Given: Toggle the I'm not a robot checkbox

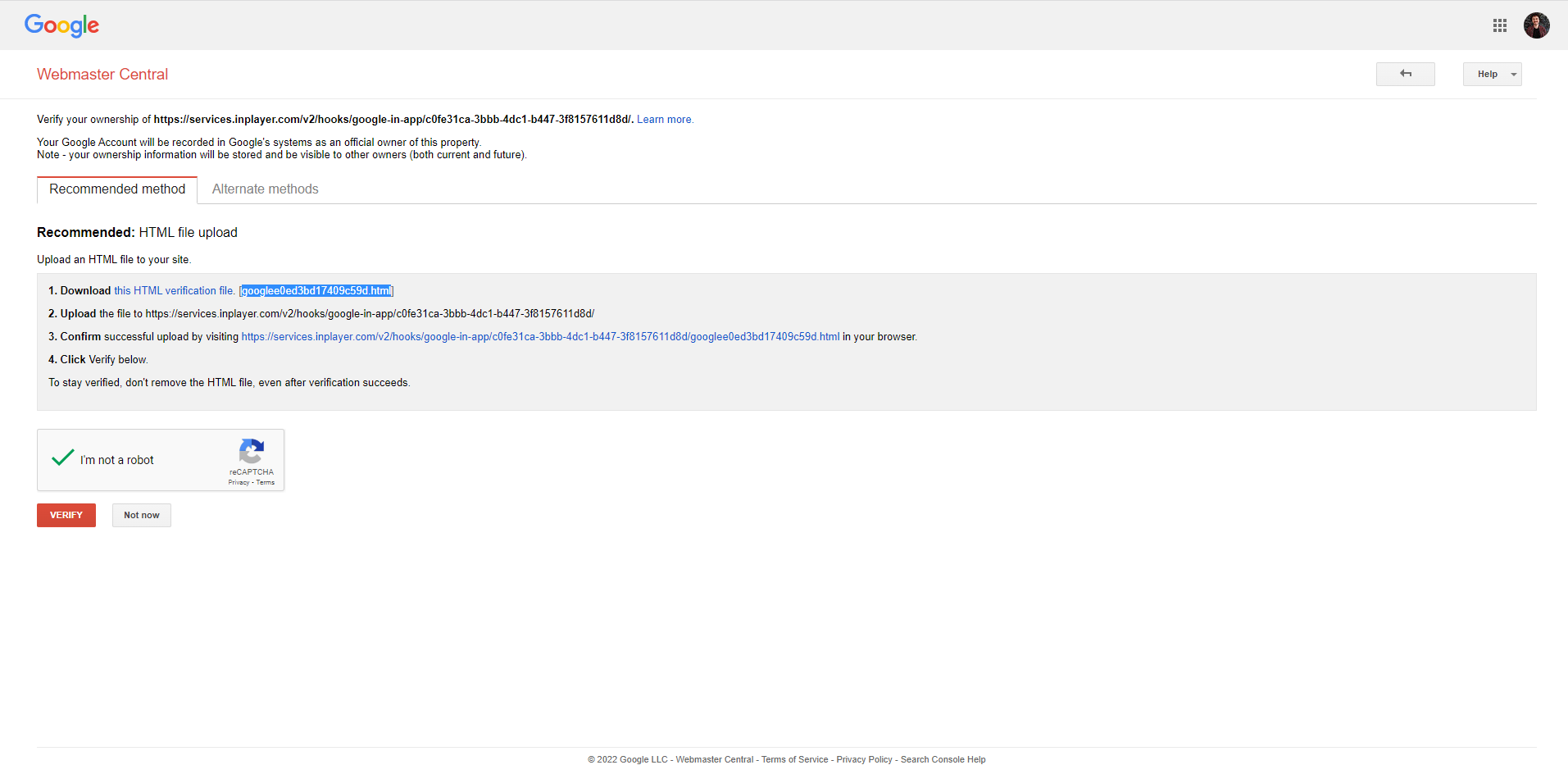Looking at the screenshot, I should [x=63, y=458].
